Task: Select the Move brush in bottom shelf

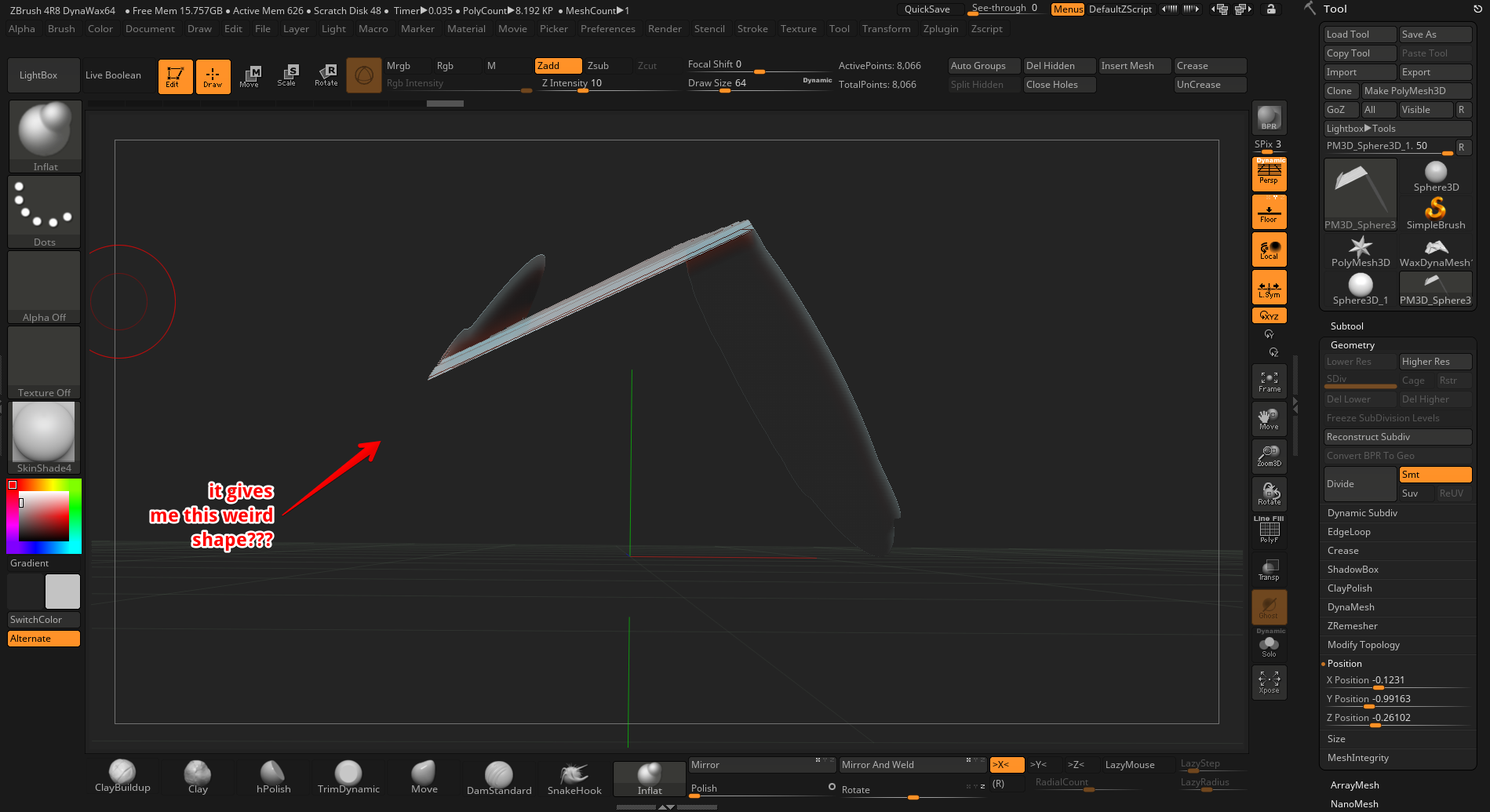Action: [x=424, y=777]
